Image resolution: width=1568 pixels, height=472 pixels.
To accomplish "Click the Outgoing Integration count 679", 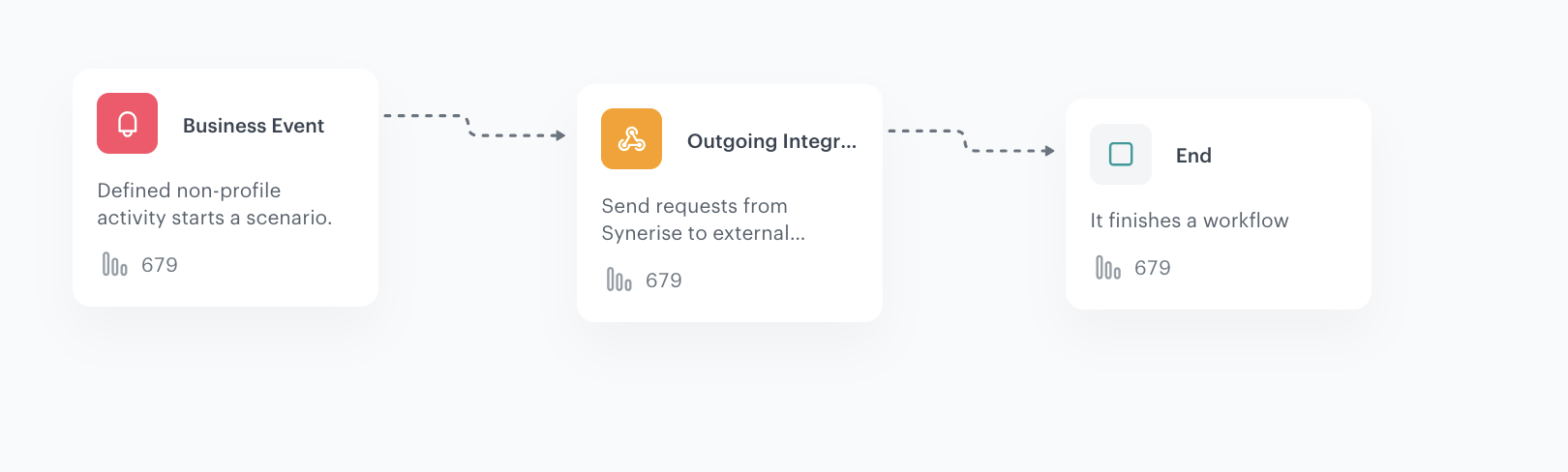I will pyautogui.click(x=664, y=280).
